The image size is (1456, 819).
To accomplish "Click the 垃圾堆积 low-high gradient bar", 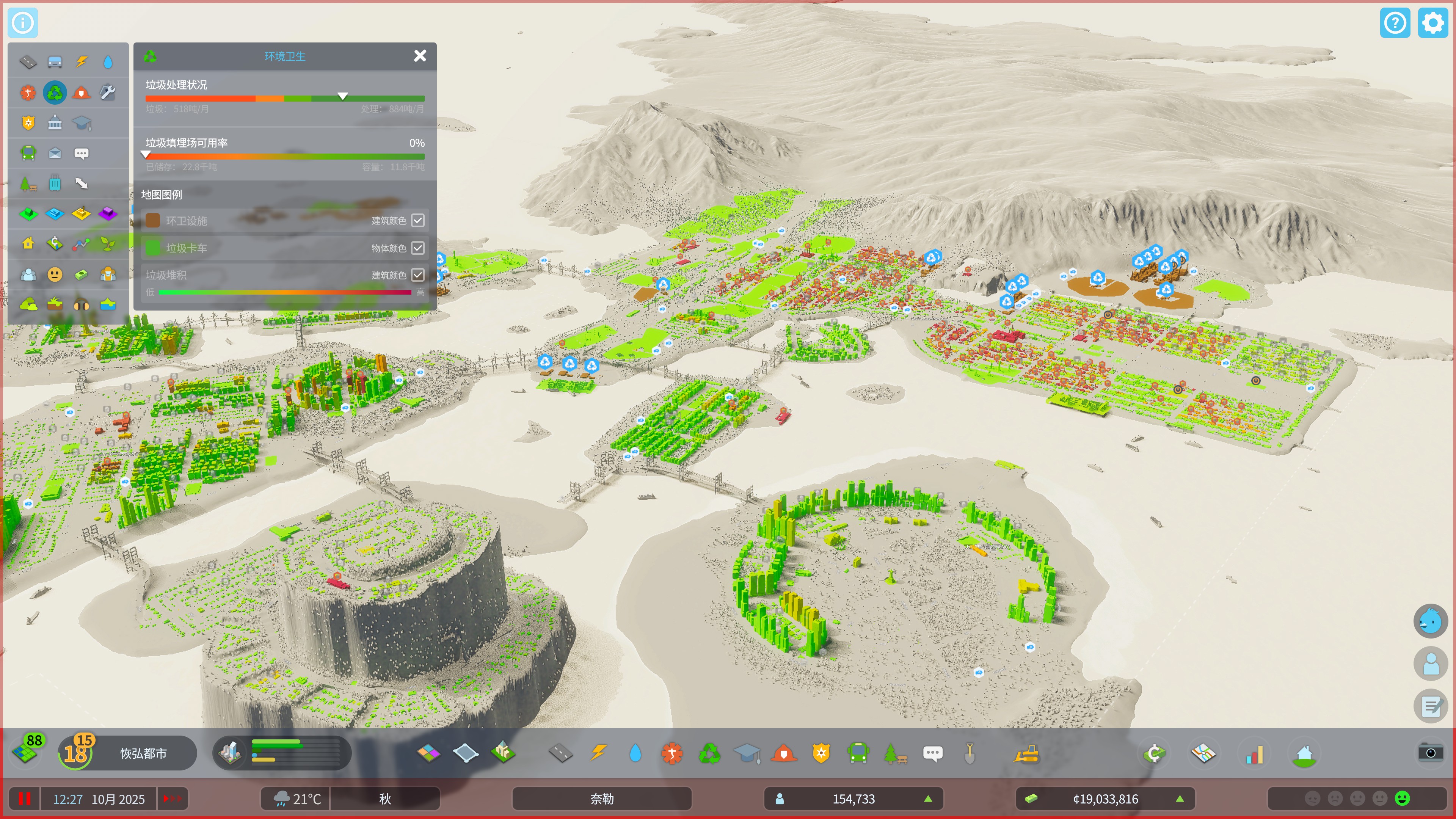I will point(285,292).
